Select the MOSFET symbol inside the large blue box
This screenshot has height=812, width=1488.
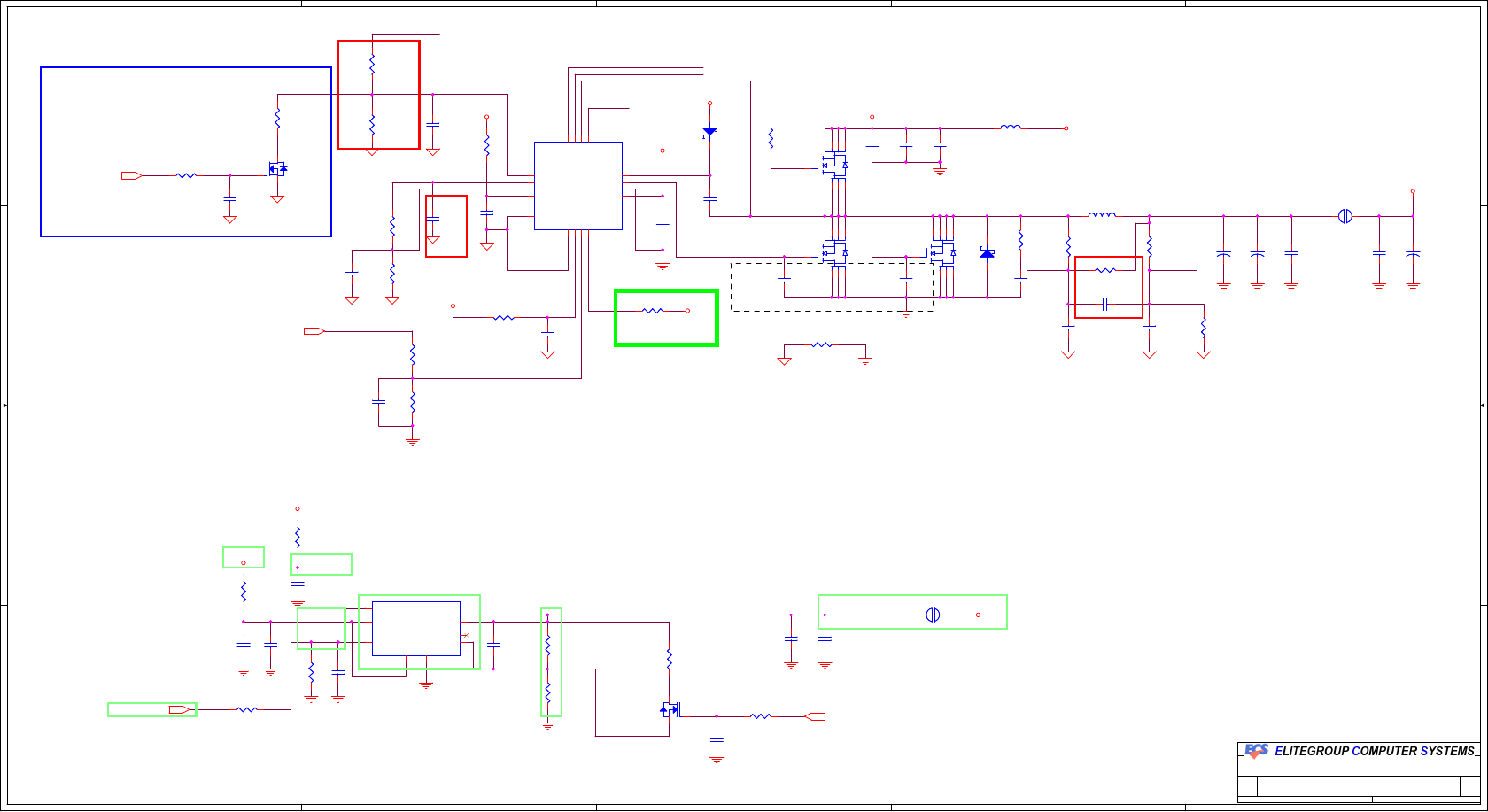pyautogui.click(x=277, y=168)
